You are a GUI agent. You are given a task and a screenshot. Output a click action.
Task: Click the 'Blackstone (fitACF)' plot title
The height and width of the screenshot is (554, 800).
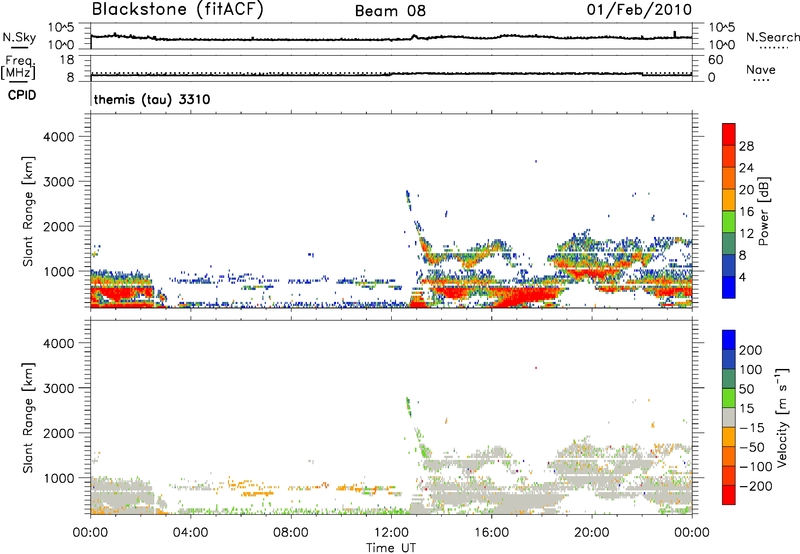tap(178, 9)
